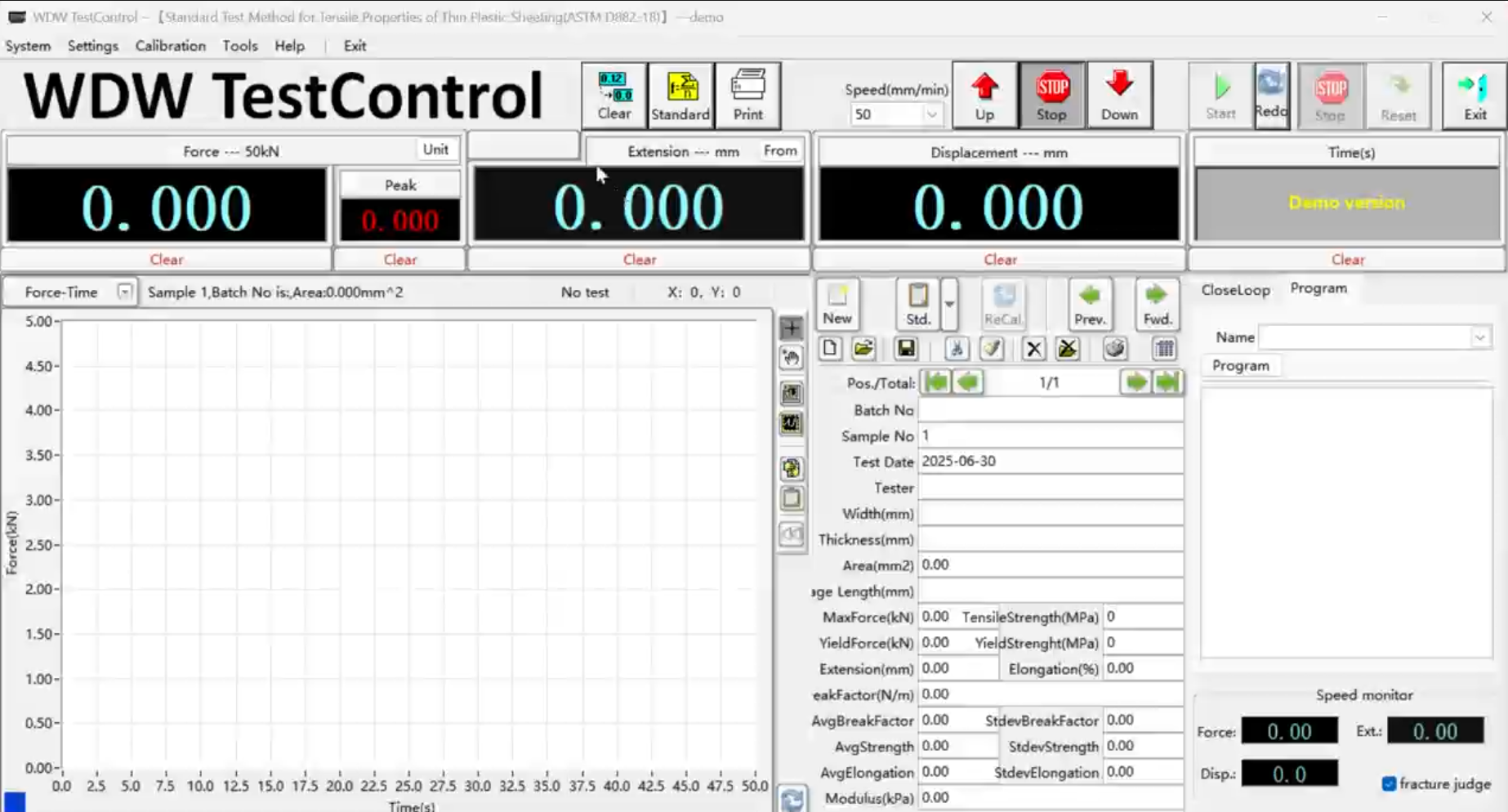The image size is (1508, 812).
Task: Click the Unit button for Force
Action: [x=435, y=149]
